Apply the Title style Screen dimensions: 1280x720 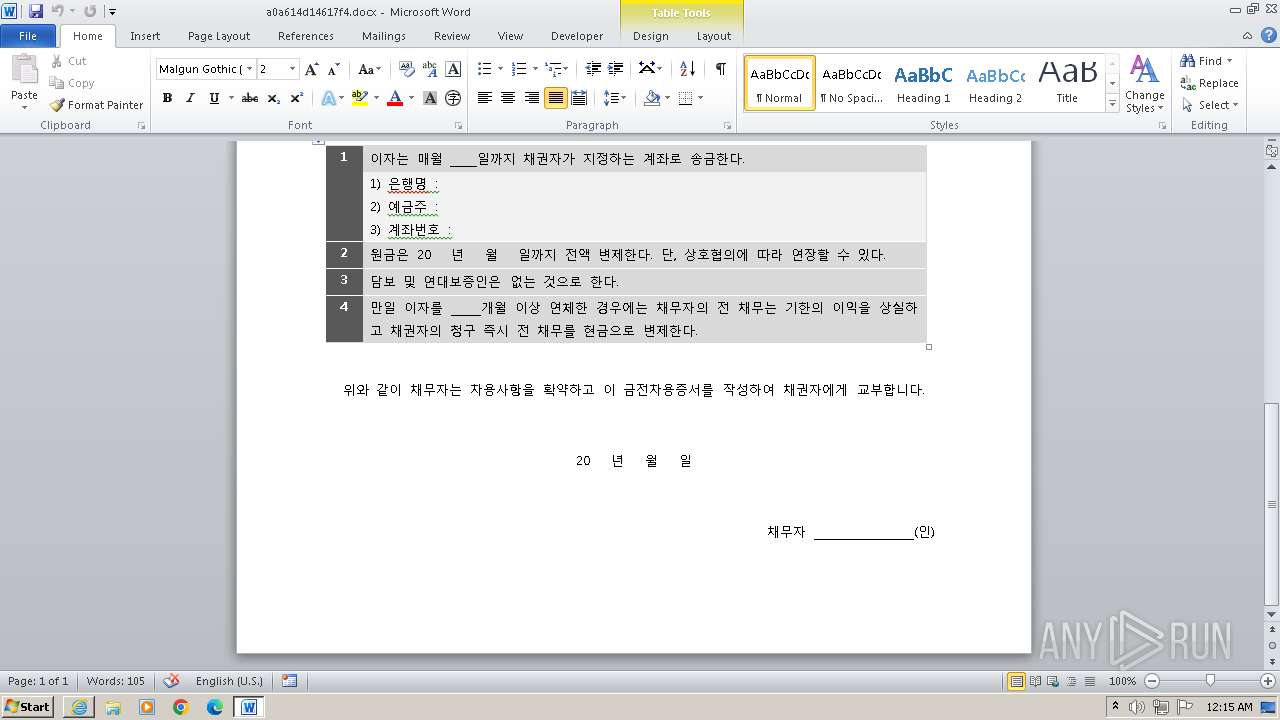1067,83
